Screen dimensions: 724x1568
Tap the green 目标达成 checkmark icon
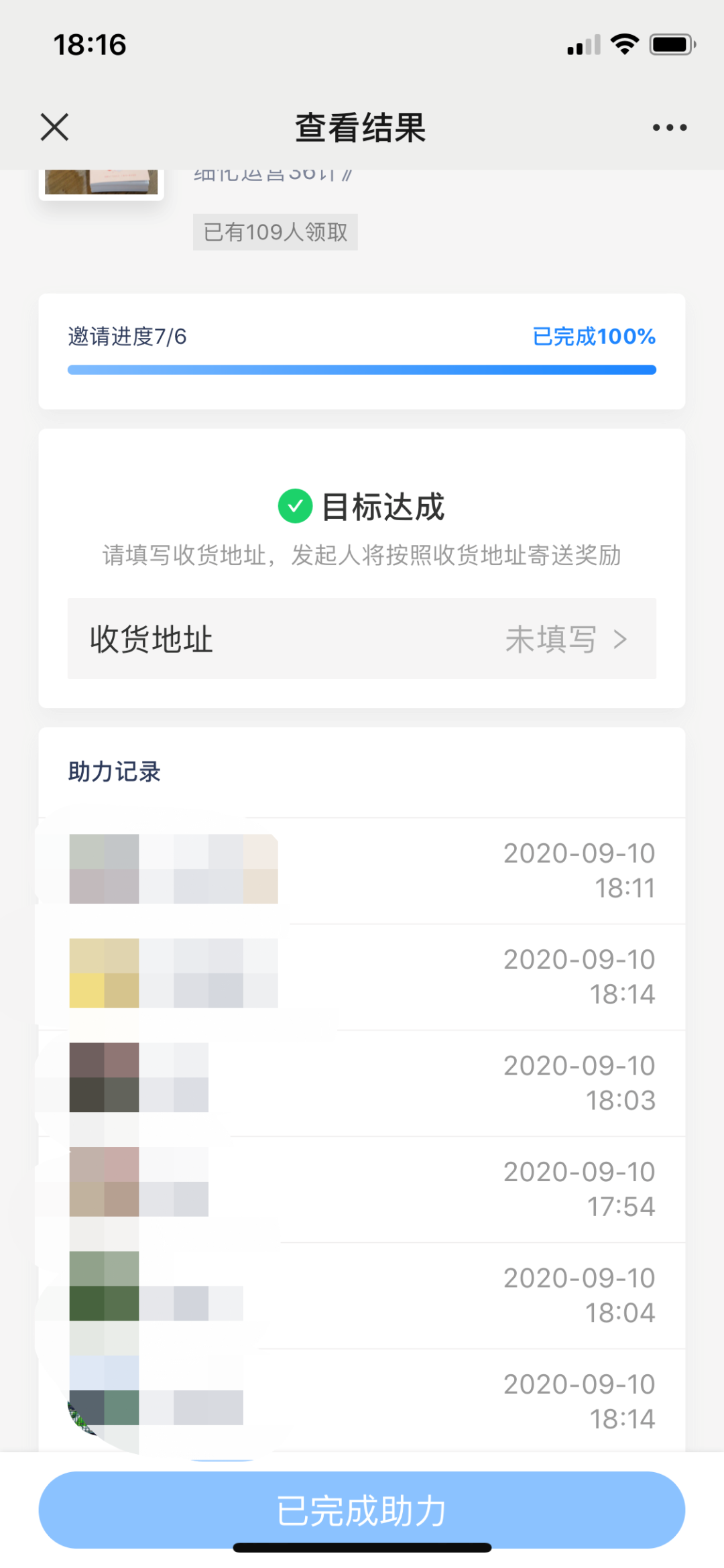pyautogui.click(x=295, y=506)
